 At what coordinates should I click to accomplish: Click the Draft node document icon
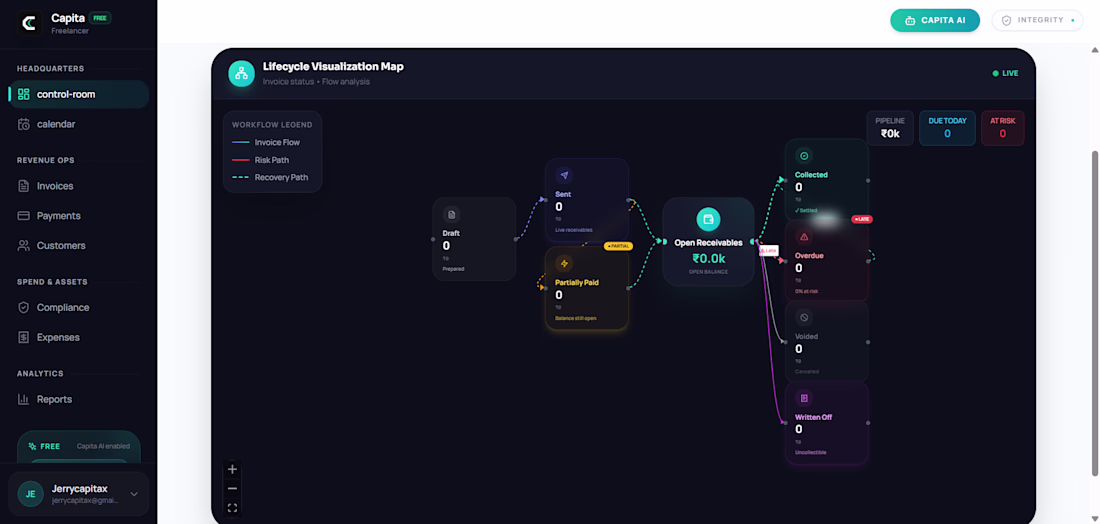tap(451, 215)
